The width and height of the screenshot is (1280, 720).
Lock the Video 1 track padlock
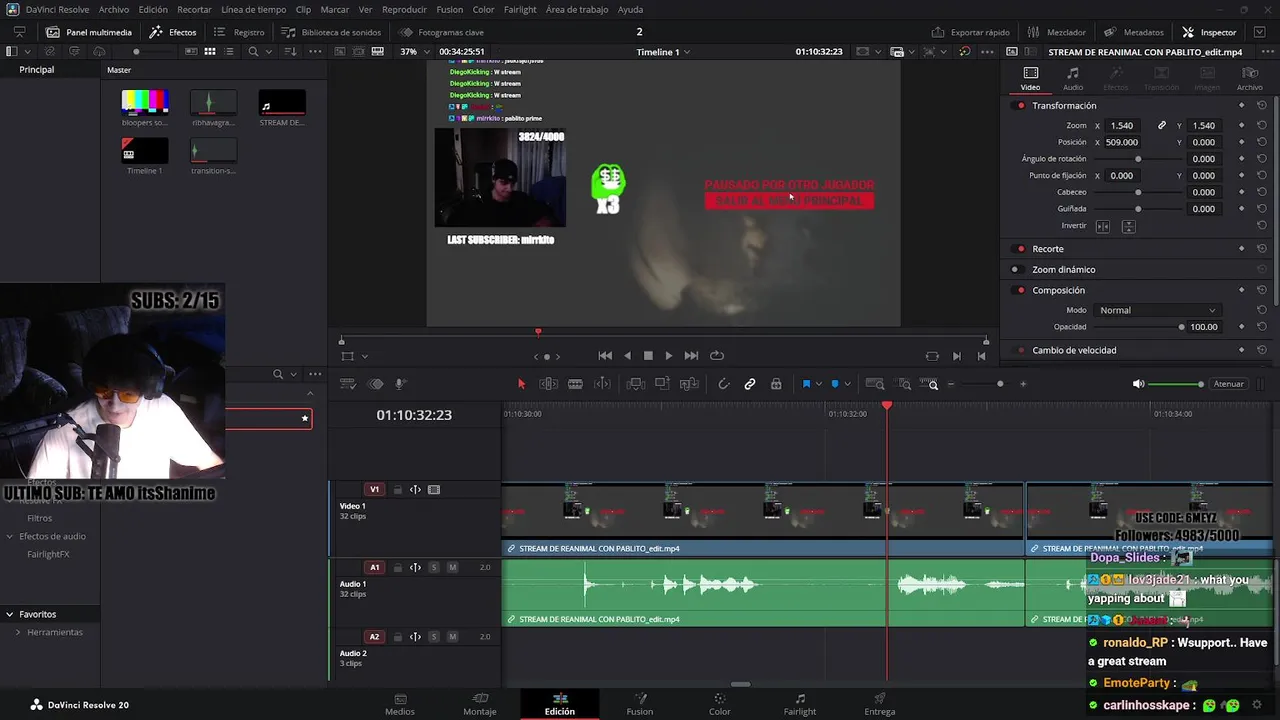(397, 490)
